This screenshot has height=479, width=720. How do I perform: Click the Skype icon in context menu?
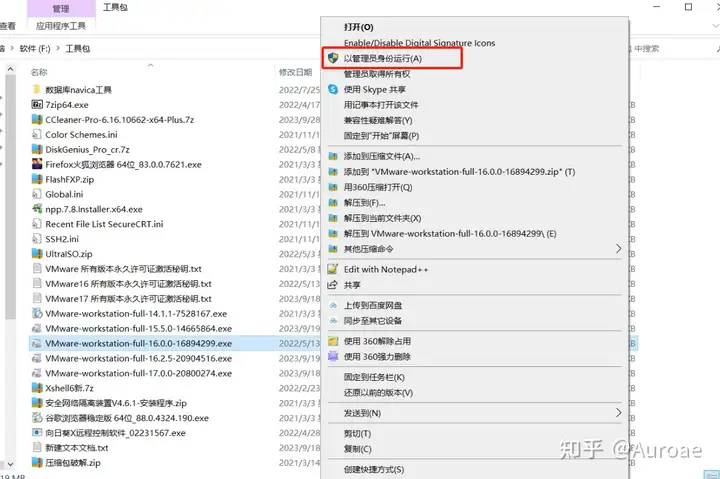point(333,89)
